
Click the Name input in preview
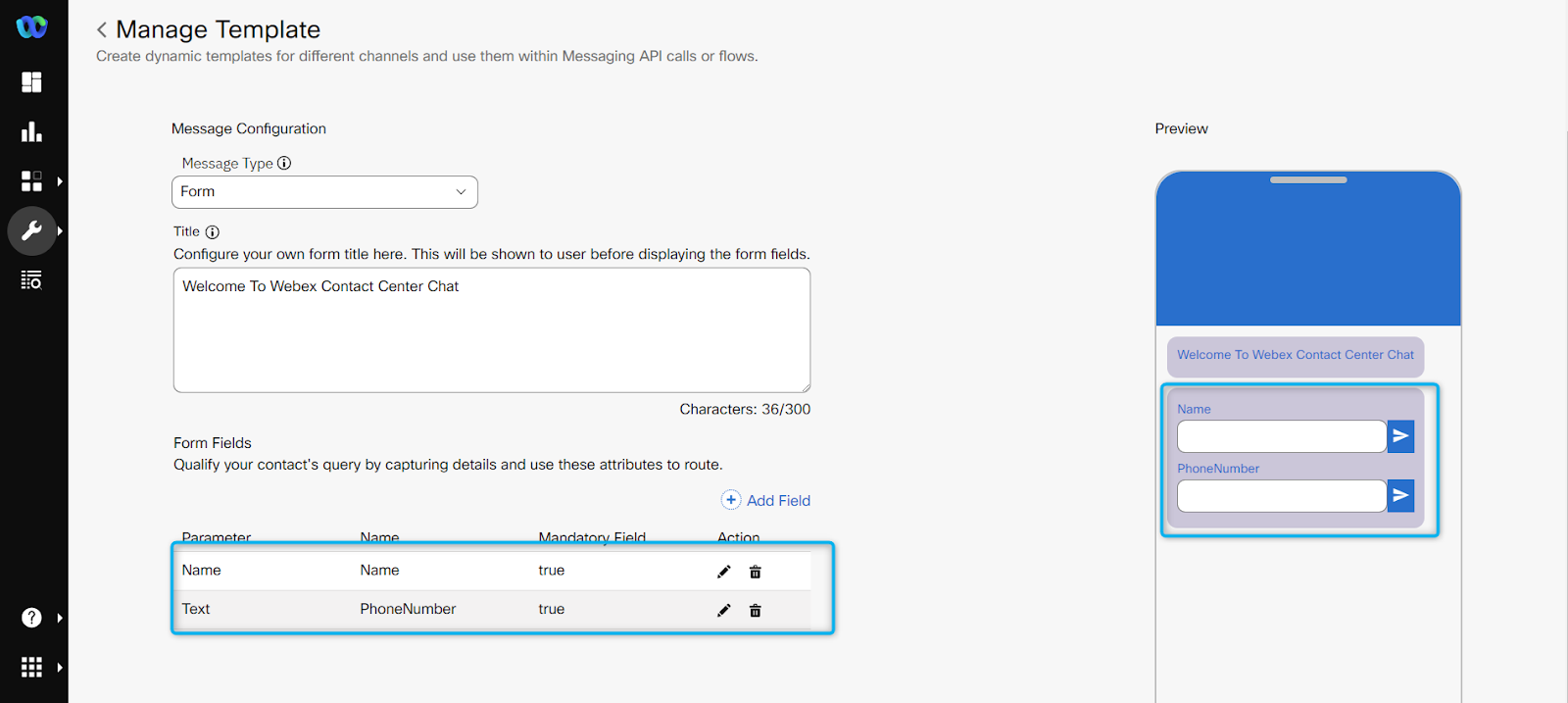click(x=1282, y=436)
